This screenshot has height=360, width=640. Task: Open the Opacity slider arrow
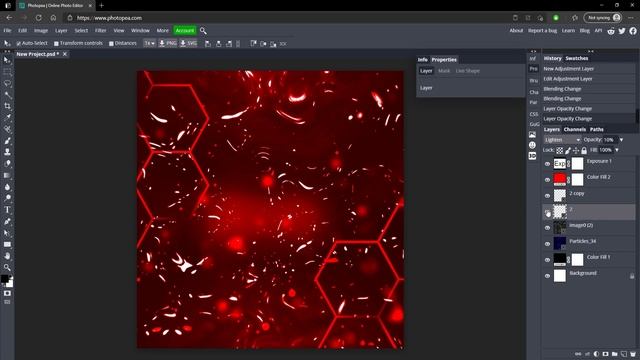621,140
